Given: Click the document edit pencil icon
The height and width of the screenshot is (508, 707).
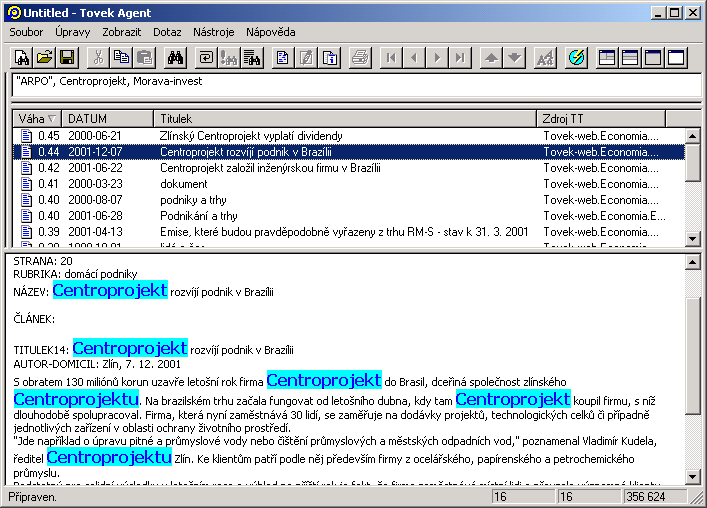Looking at the screenshot, I should 306,58.
